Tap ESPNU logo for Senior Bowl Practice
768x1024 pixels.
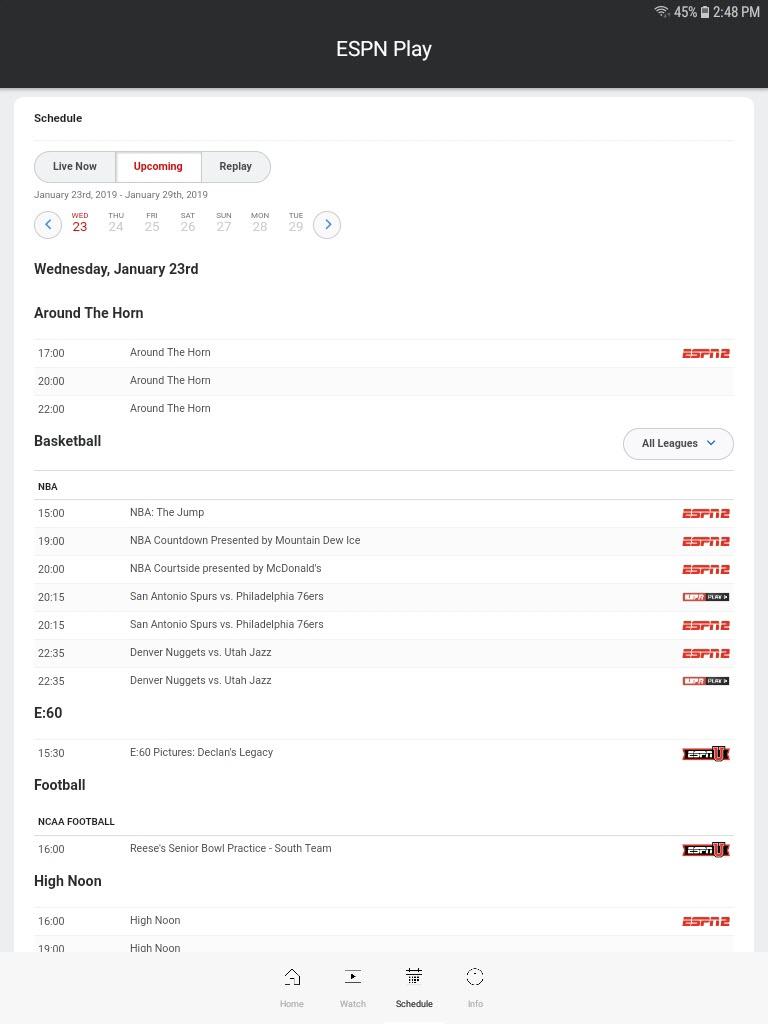(x=705, y=850)
